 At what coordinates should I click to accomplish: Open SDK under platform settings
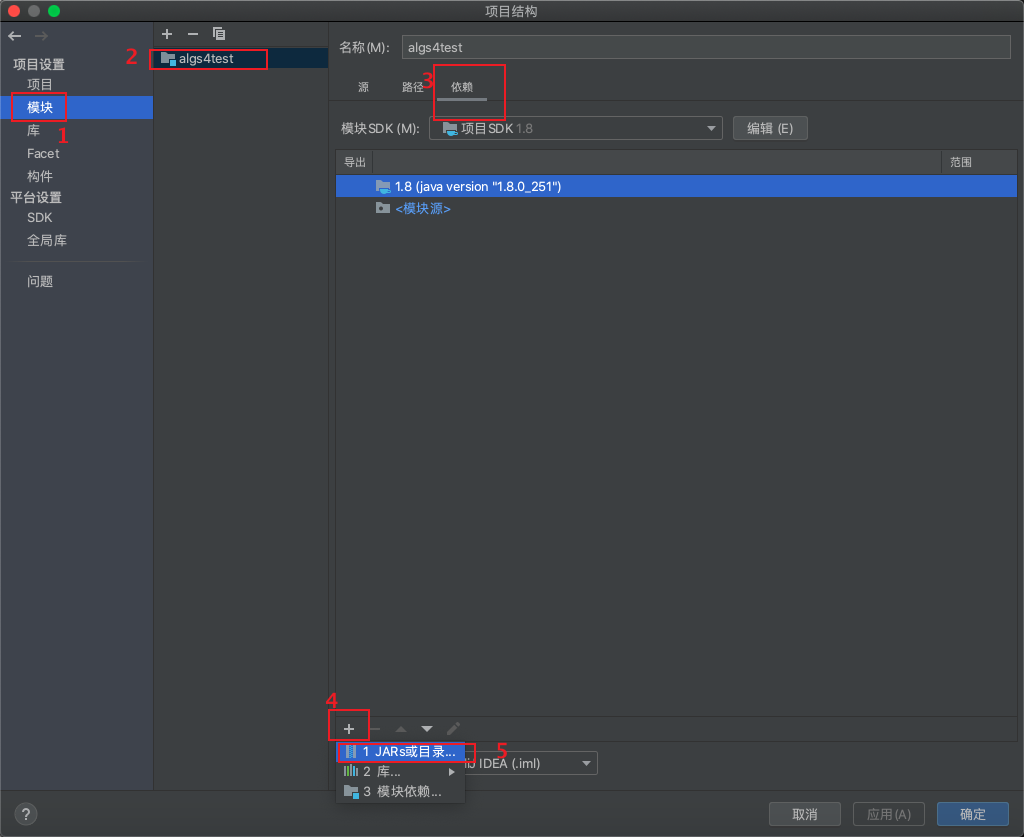click(x=39, y=217)
